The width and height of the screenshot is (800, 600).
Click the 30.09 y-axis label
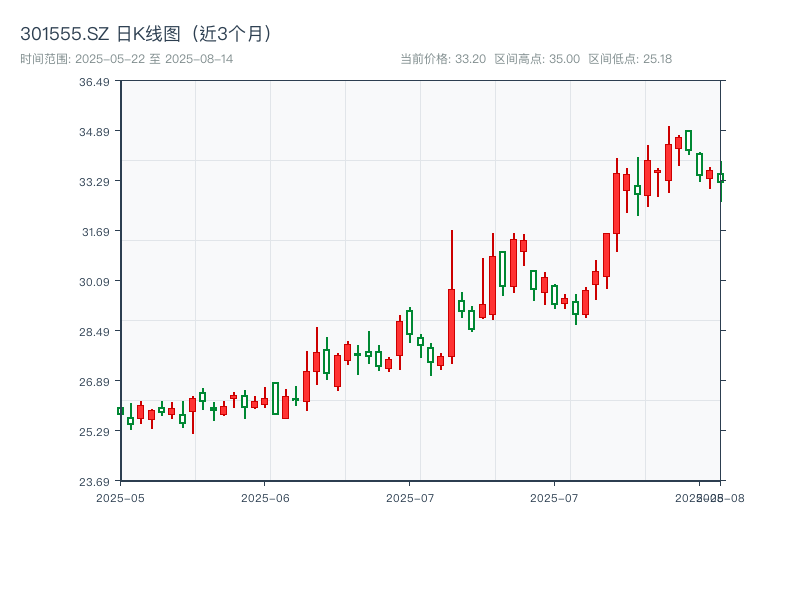pyautogui.click(x=96, y=281)
